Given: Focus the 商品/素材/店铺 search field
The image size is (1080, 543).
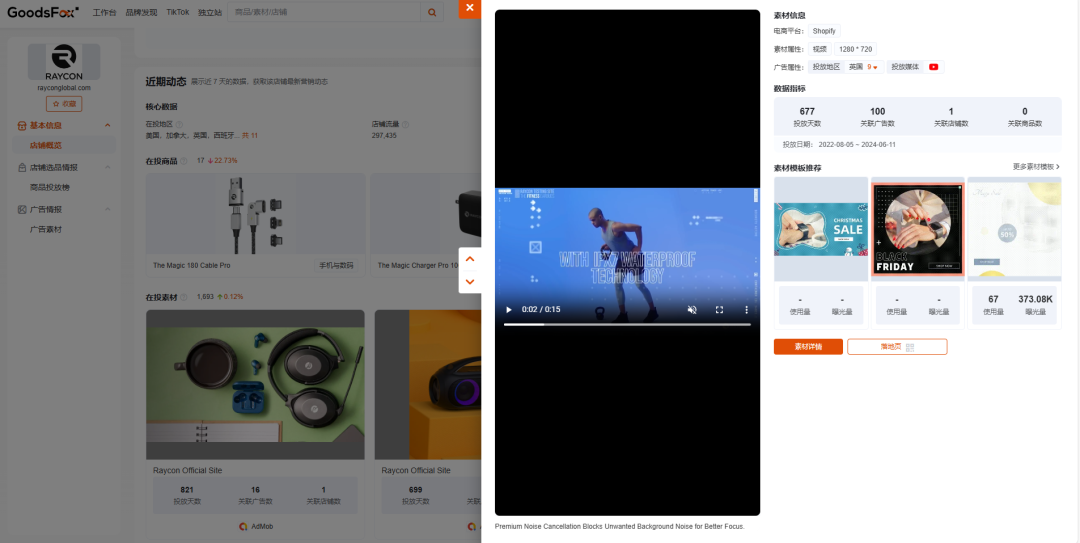Looking at the screenshot, I should tap(324, 12).
